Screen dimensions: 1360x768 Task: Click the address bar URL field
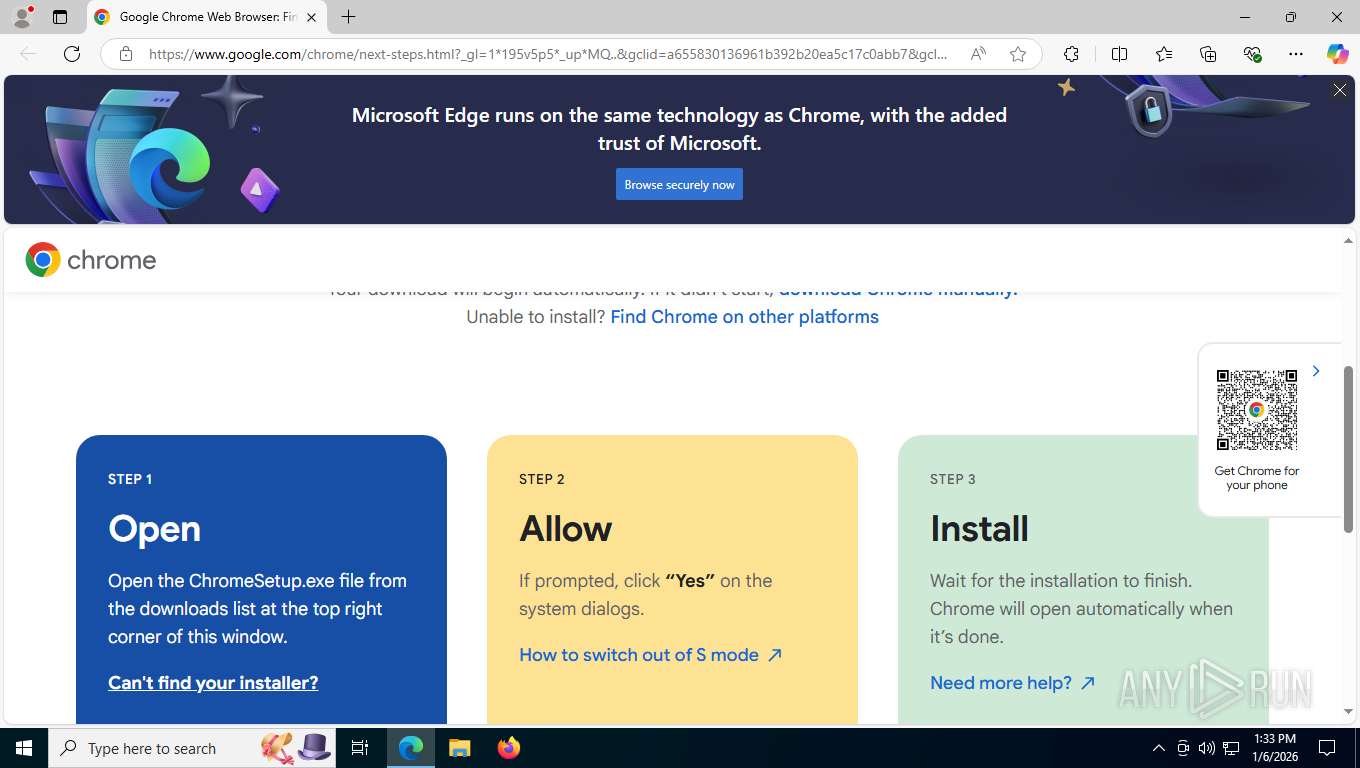[x=548, y=54]
